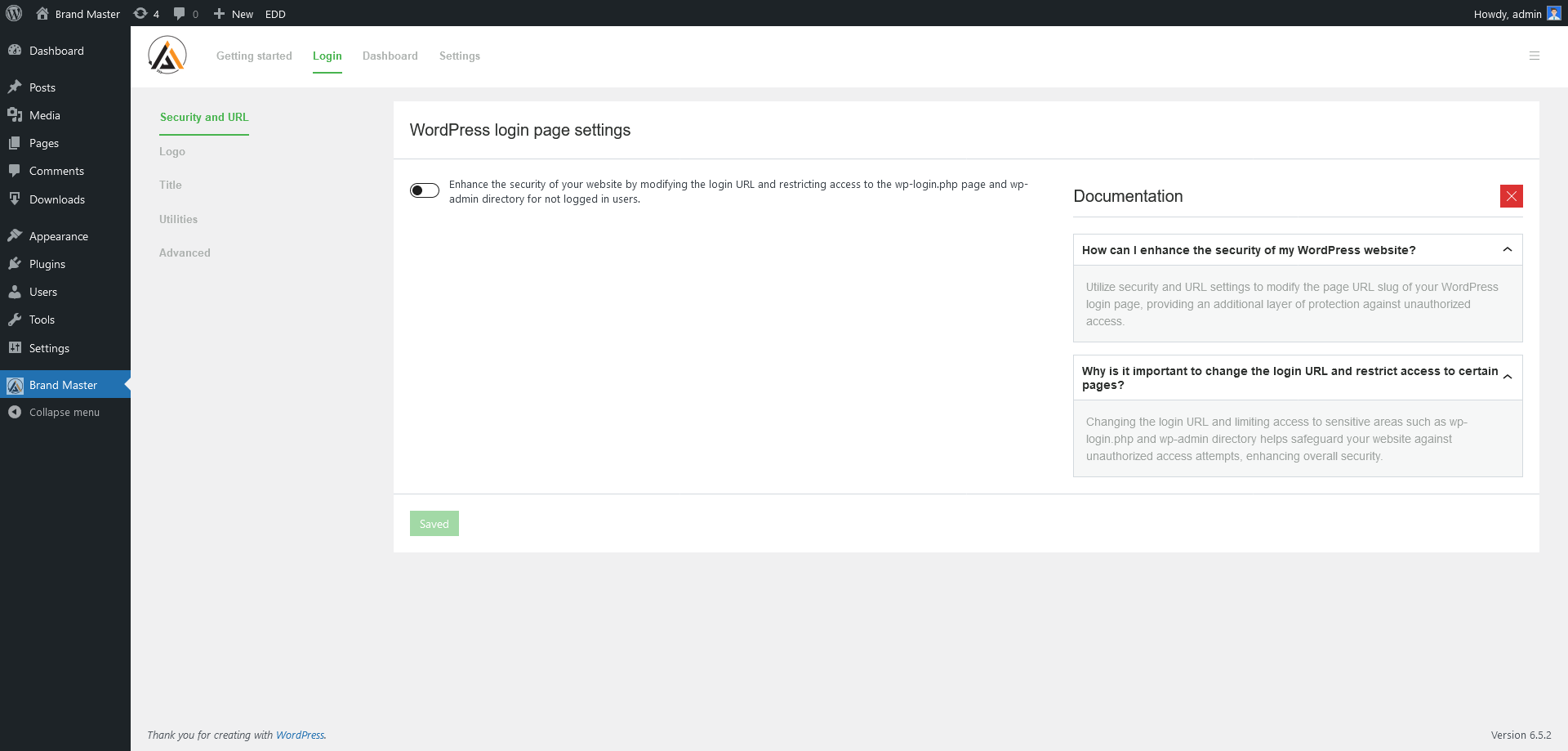1568x751 pixels.
Task: Click the Posts pushpin icon
Action: point(15,87)
